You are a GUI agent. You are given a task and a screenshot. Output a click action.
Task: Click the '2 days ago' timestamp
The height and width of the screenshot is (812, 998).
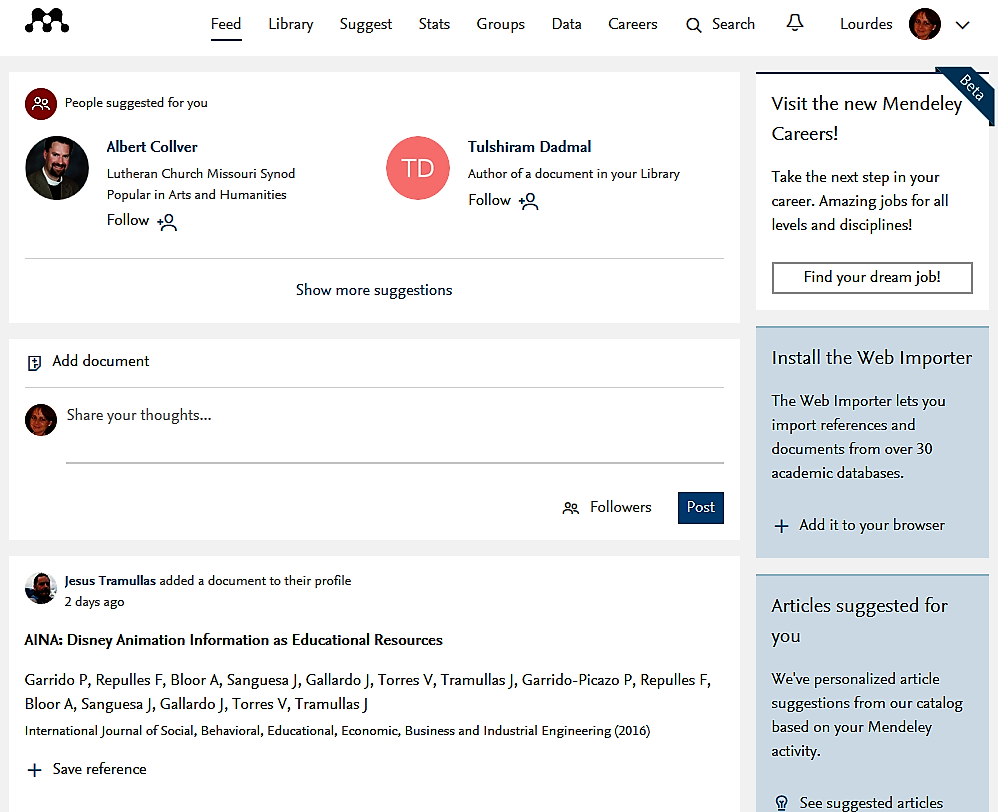pos(94,602)
